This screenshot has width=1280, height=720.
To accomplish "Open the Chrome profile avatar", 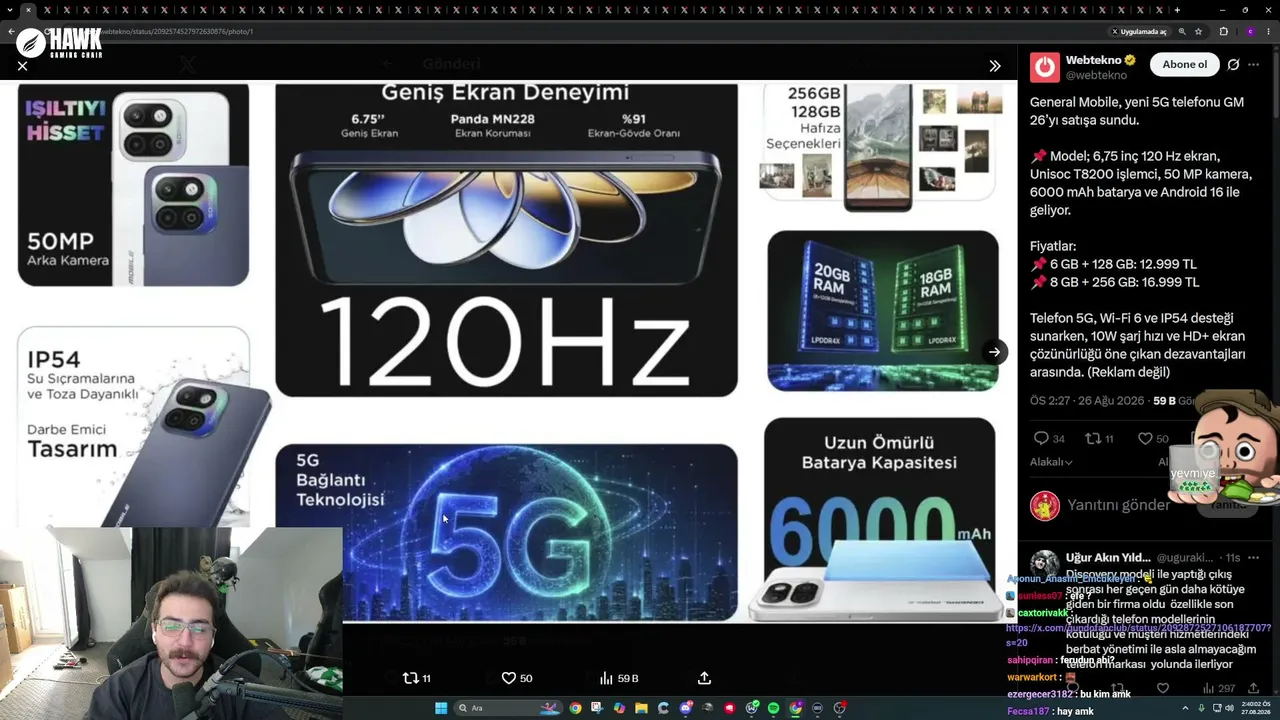I will 1250,31.
